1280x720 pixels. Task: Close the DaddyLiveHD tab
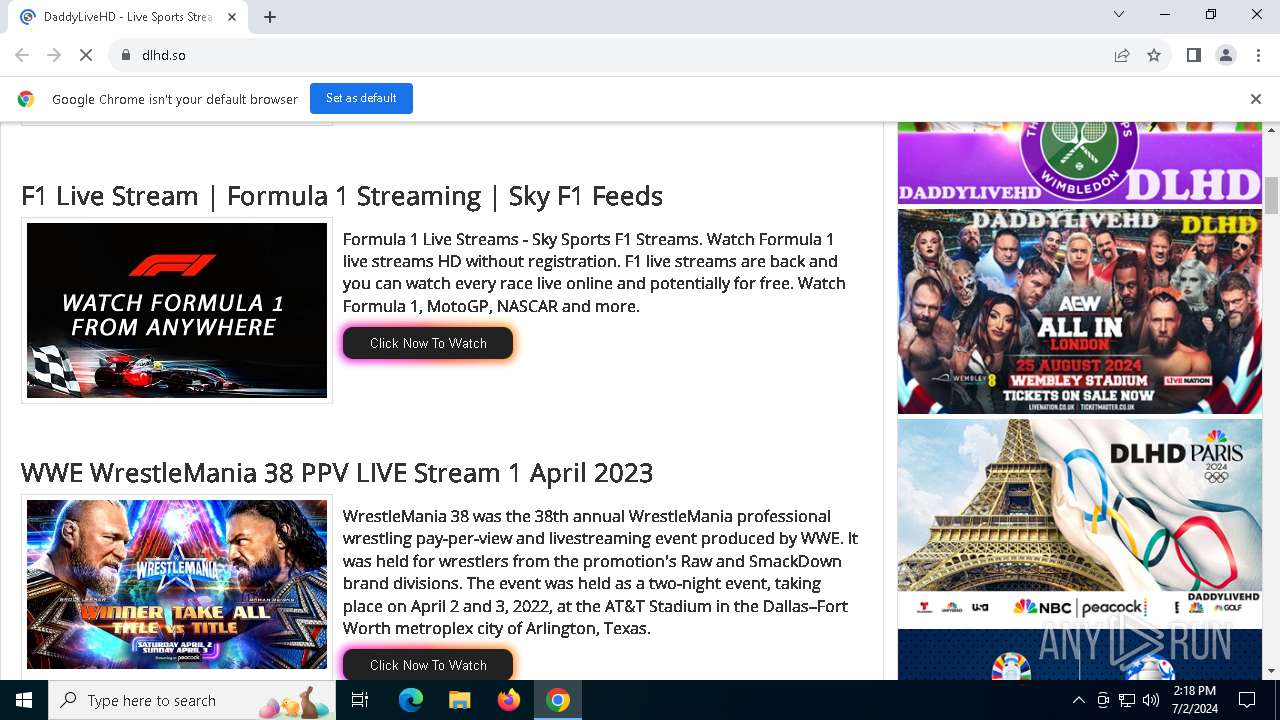pos(232,17)
